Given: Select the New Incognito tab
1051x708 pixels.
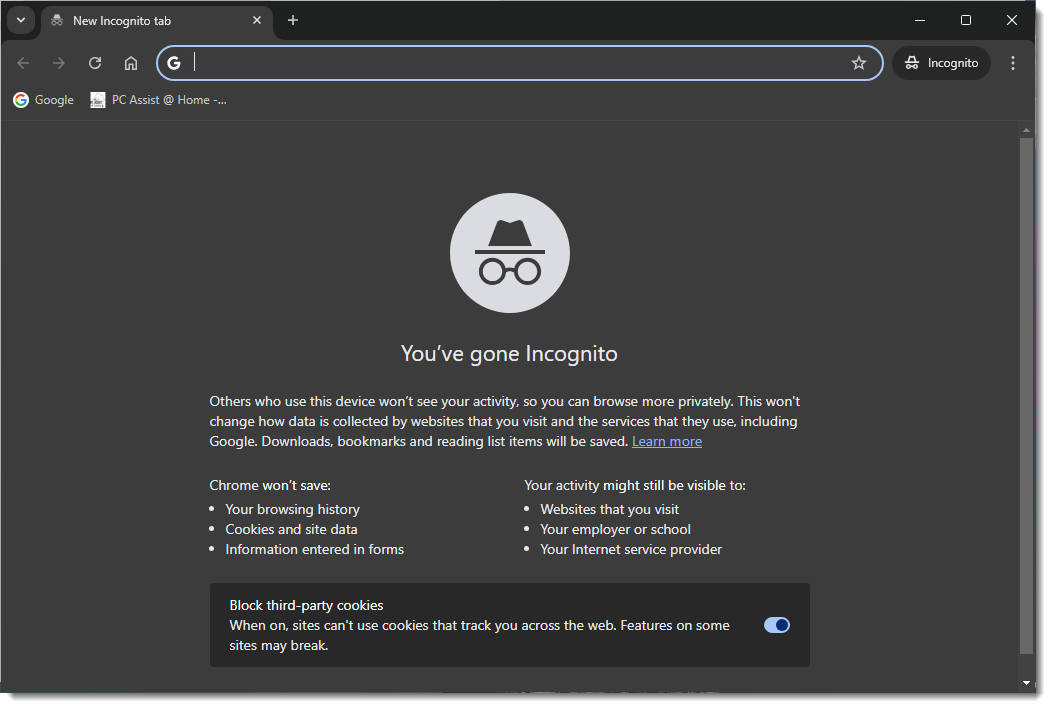Looking at the screenshot, I should click(140, 20).
